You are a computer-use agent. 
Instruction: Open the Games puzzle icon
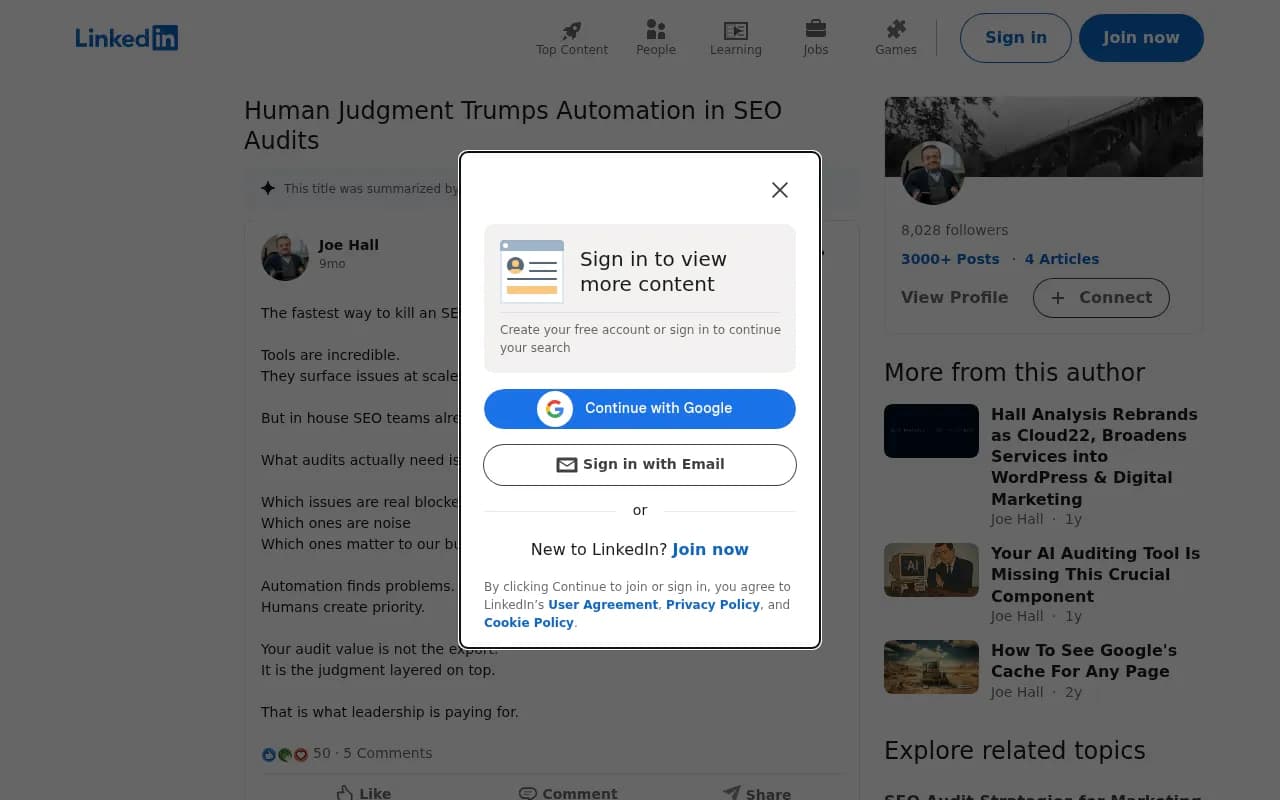(x=896, y=29)
